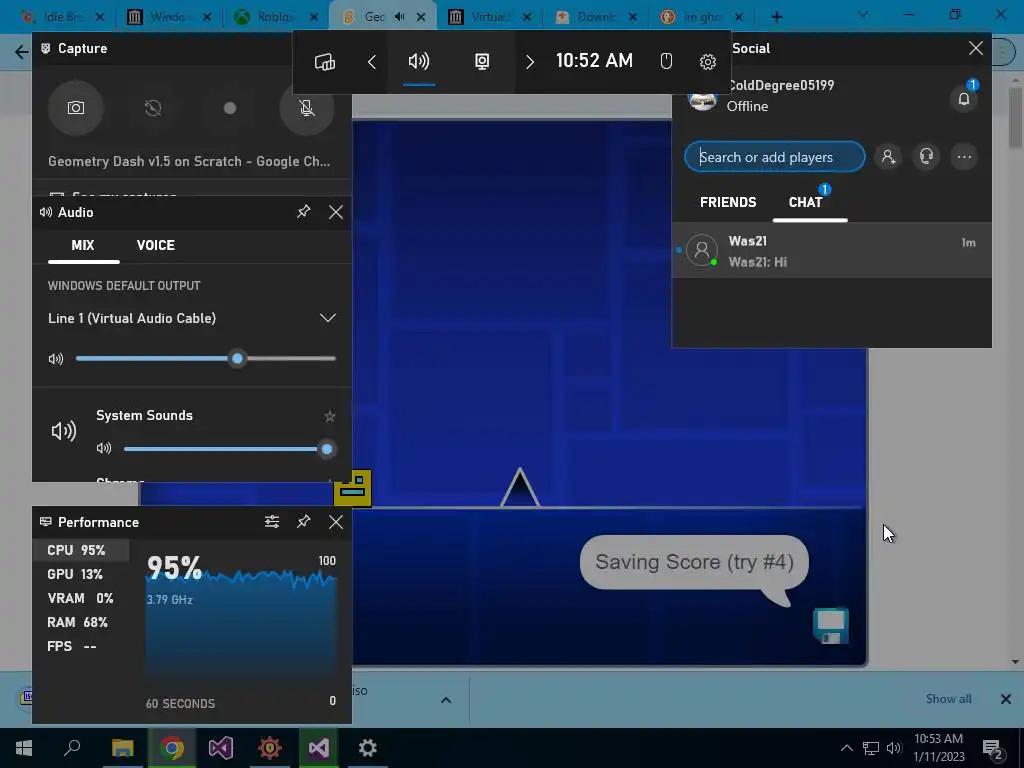
Task: Close the downloads bar
Action: pos(1006,699)
